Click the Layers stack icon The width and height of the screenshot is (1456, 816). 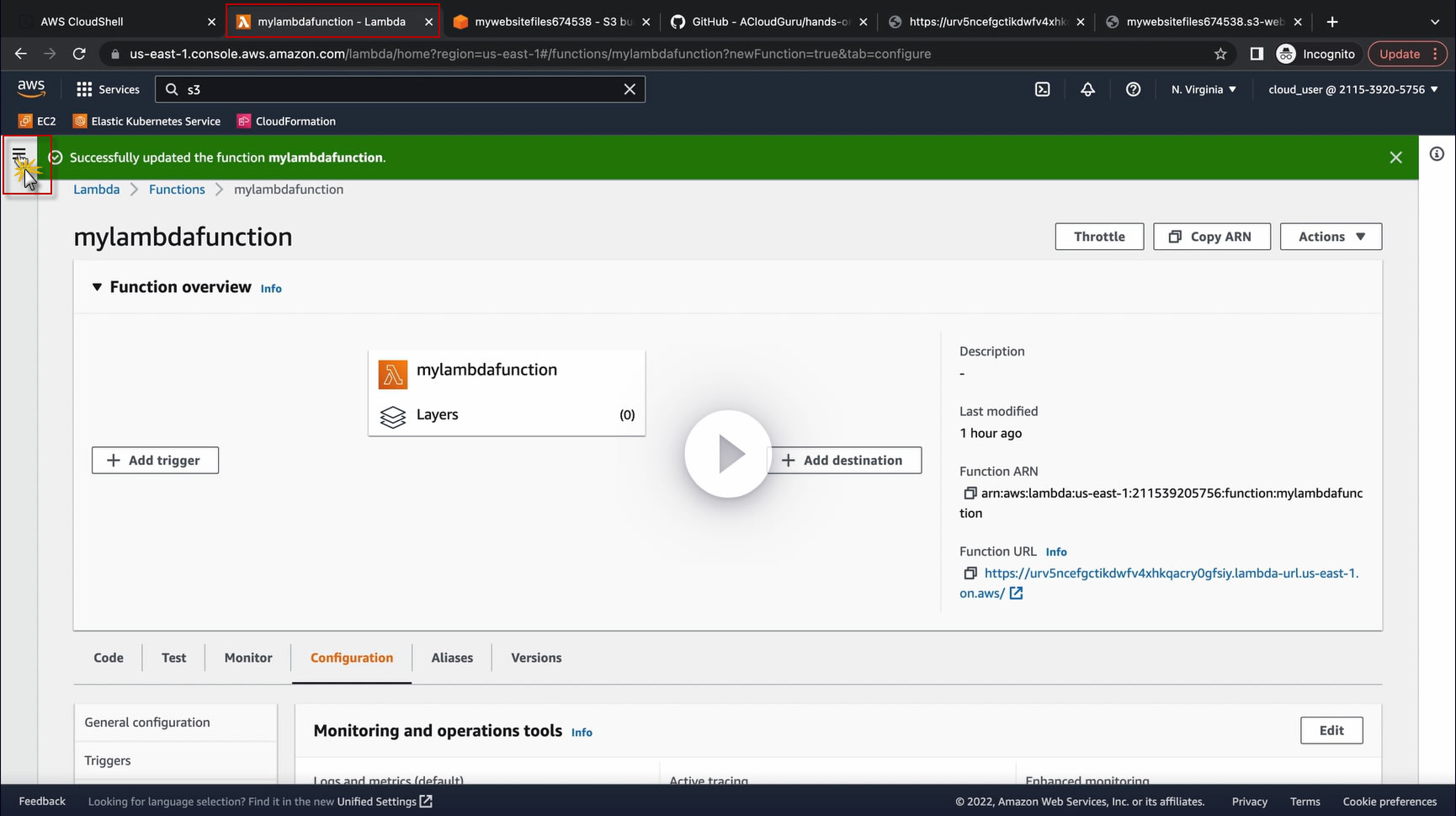pos(393,416)
